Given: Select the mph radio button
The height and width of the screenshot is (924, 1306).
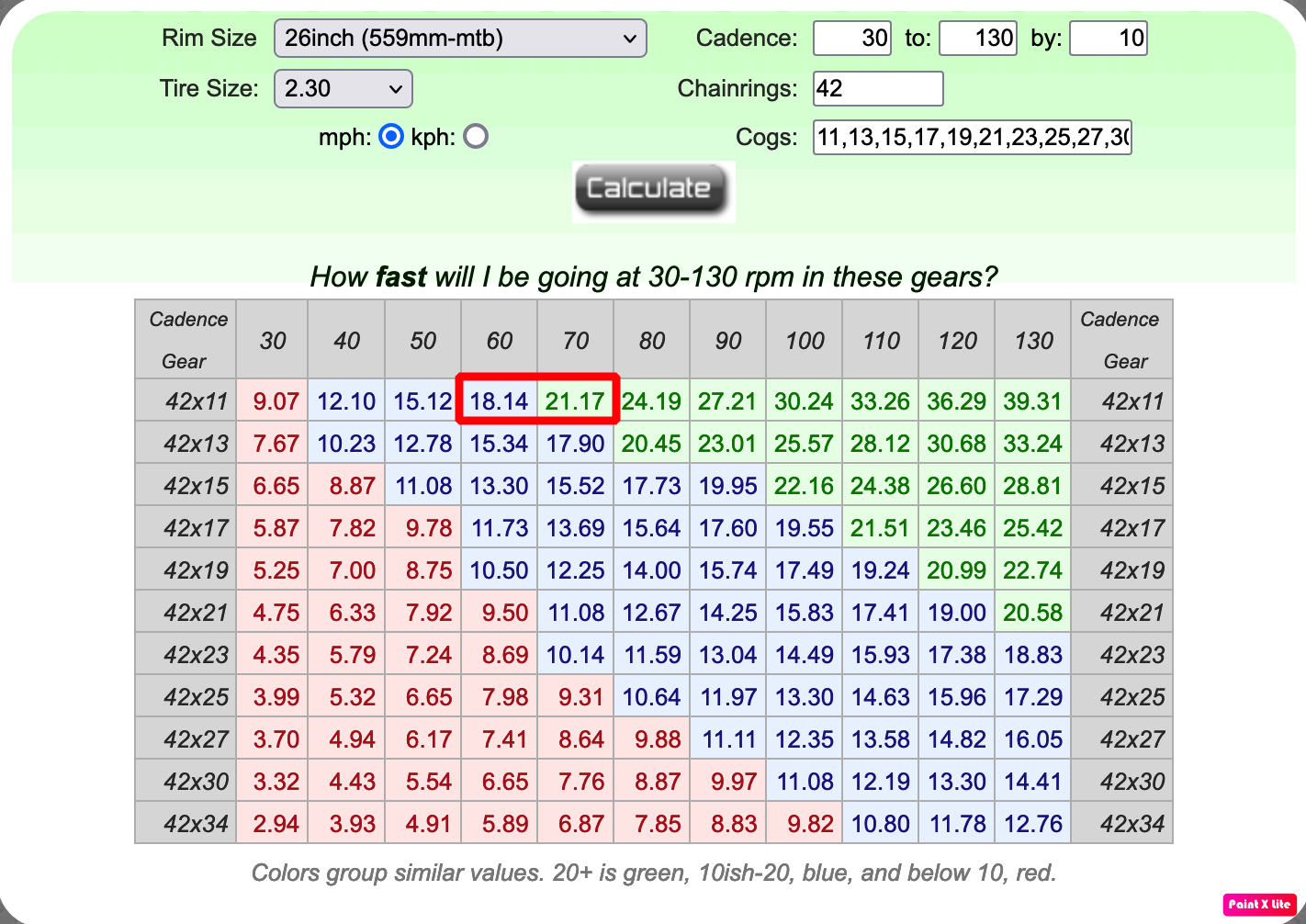Looking at the screenshot, I should [390, 136].
